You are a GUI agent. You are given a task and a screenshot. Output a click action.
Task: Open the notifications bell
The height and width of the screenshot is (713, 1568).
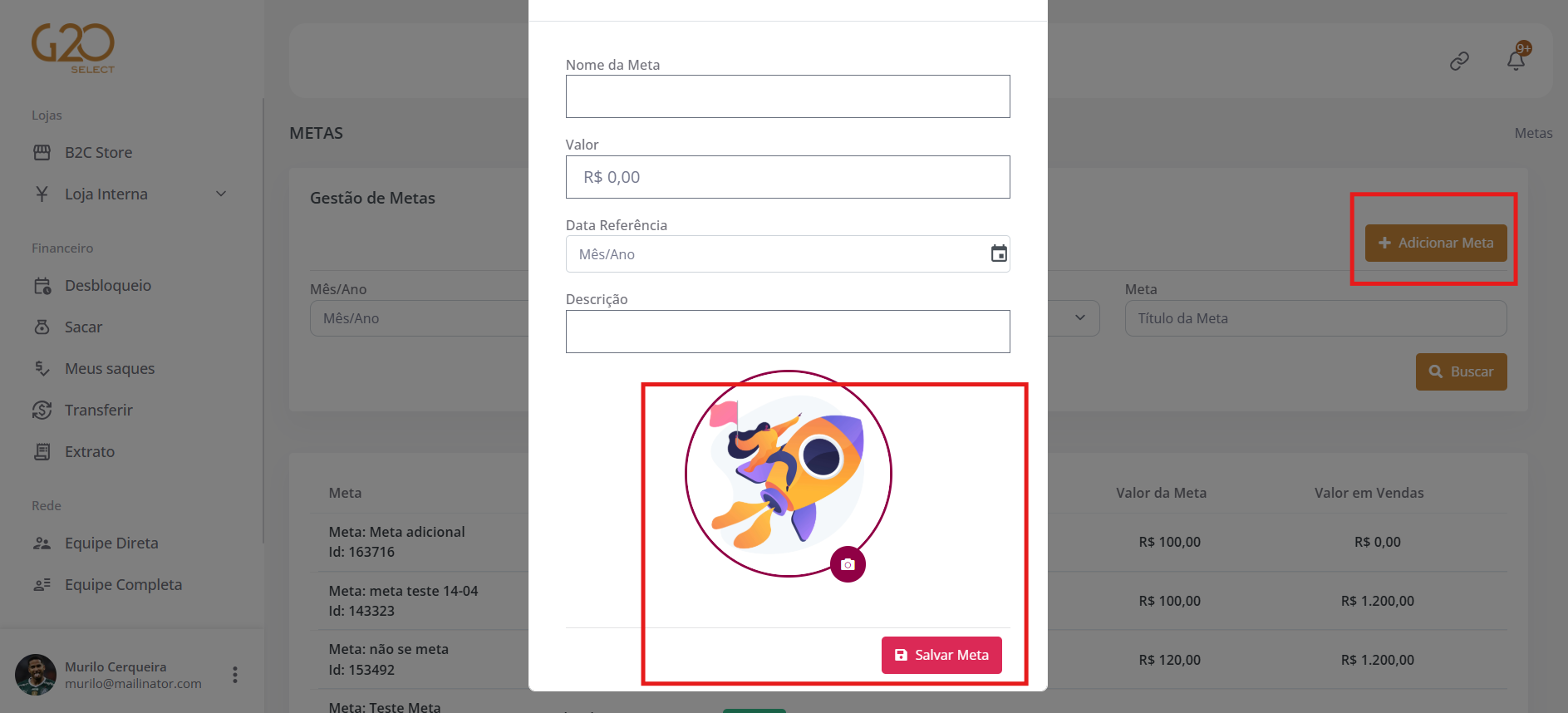1516,61
